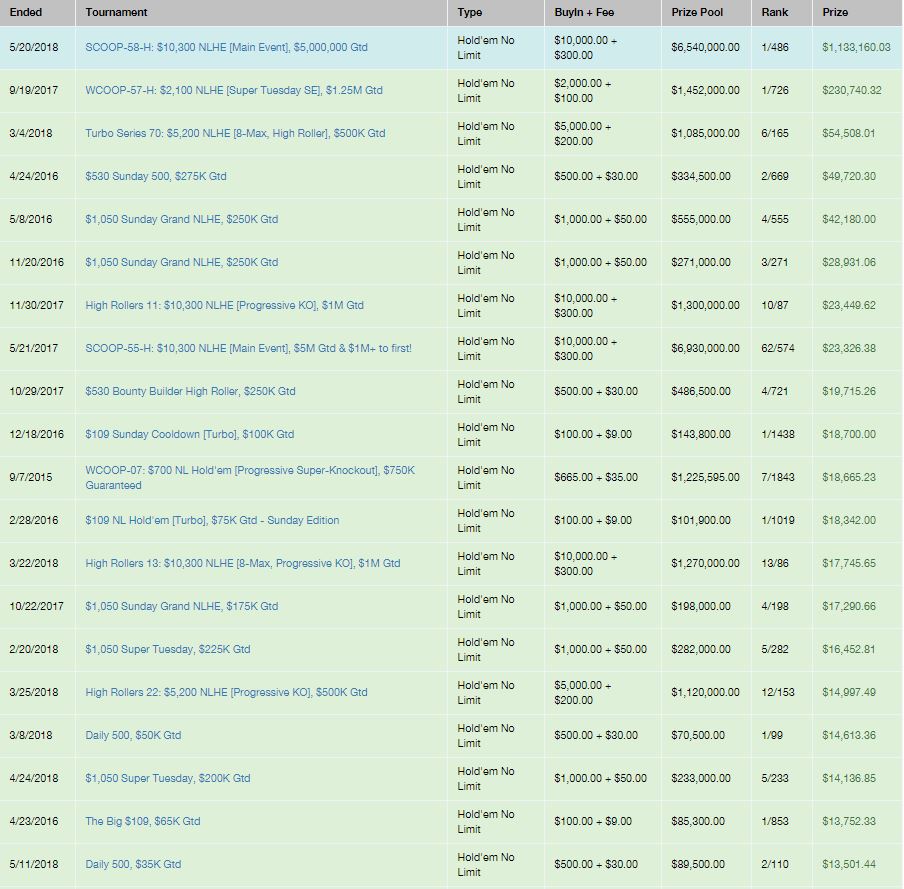Open $530 Sunday 500 $275K Gtd link

[x=156, y=176]
